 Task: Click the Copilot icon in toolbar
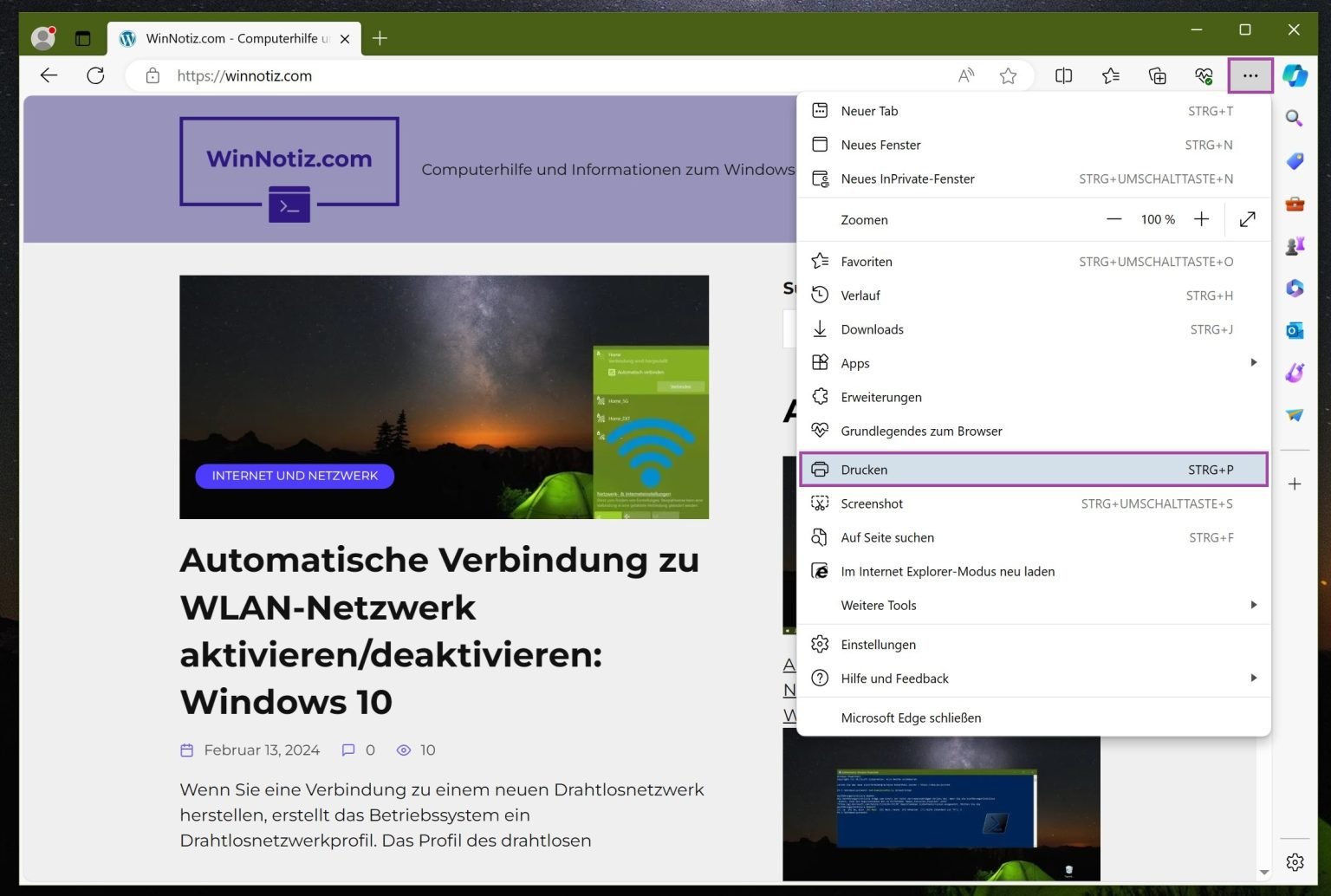[1295, 76]
